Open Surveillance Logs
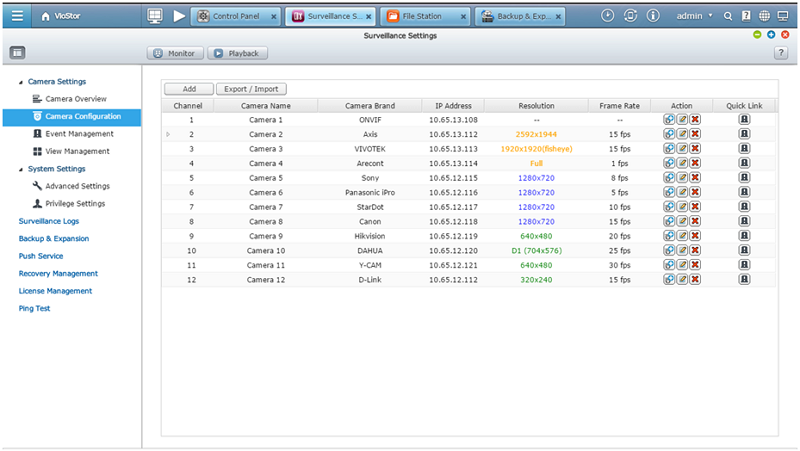The image size is (800, 451). coord(49,221)
